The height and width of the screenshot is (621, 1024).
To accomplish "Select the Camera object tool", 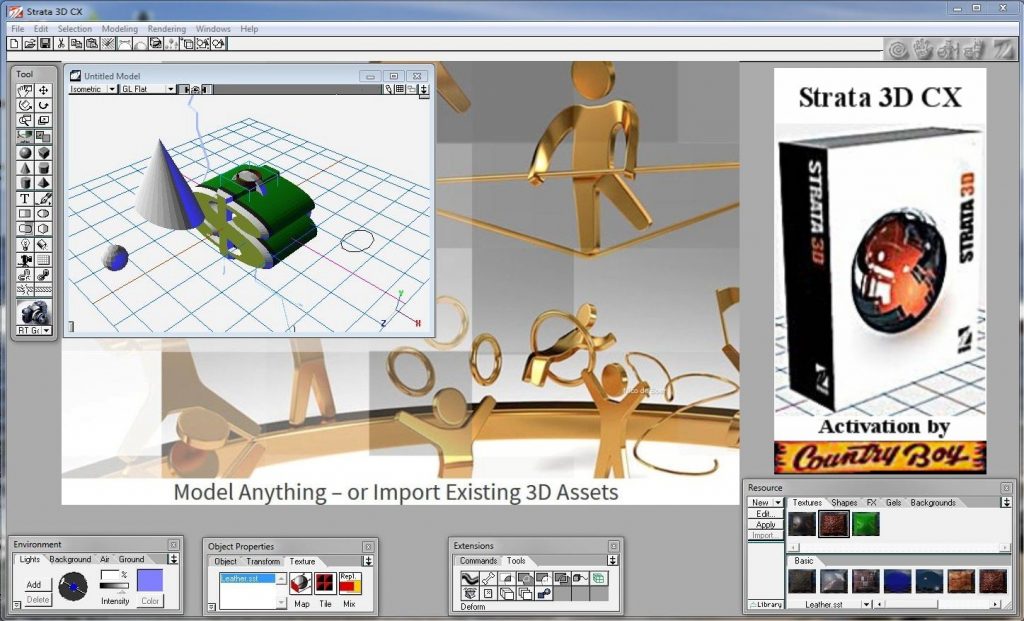I will tap(25, 260).
